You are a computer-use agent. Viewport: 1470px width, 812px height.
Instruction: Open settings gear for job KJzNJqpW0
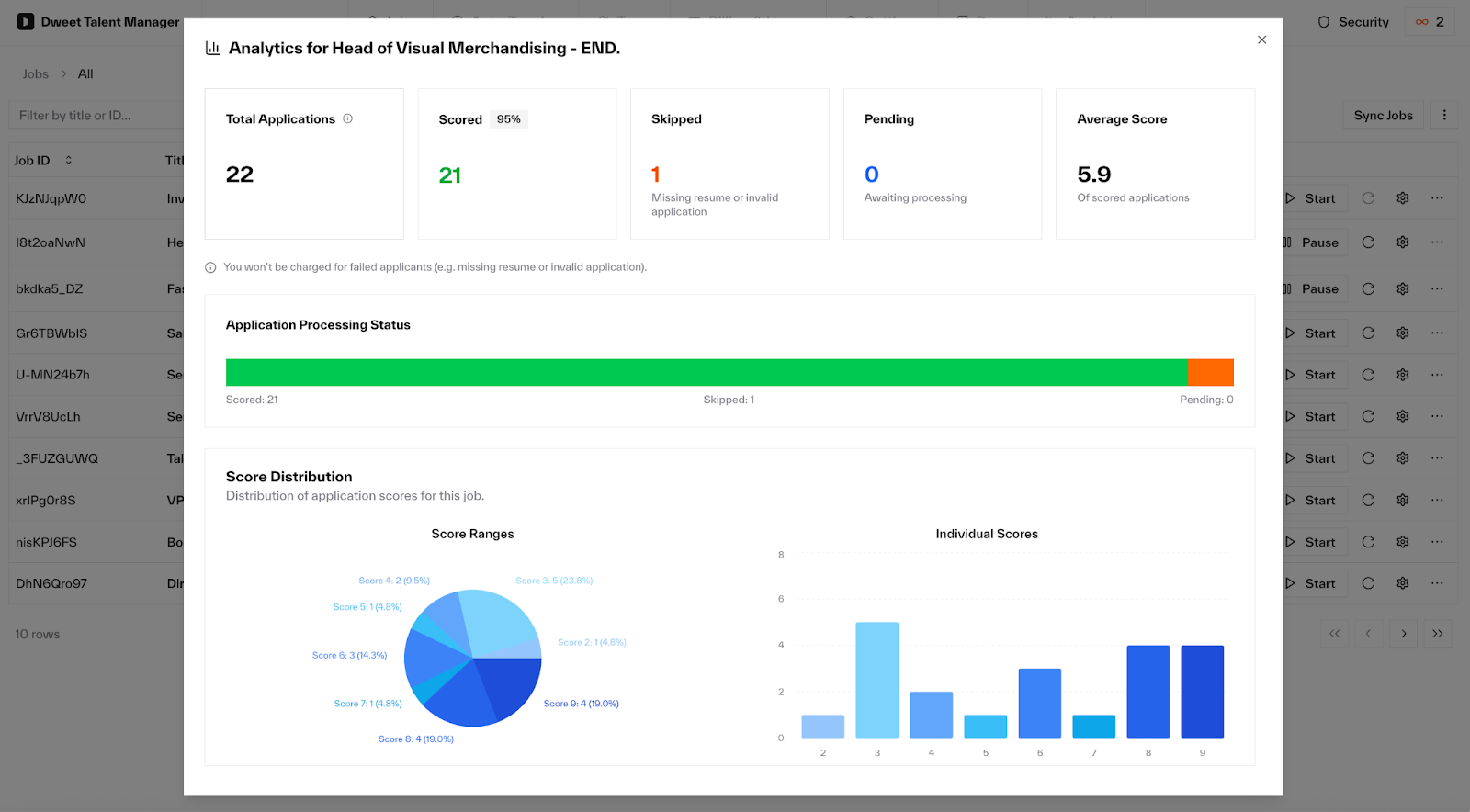pos(1402,198)
